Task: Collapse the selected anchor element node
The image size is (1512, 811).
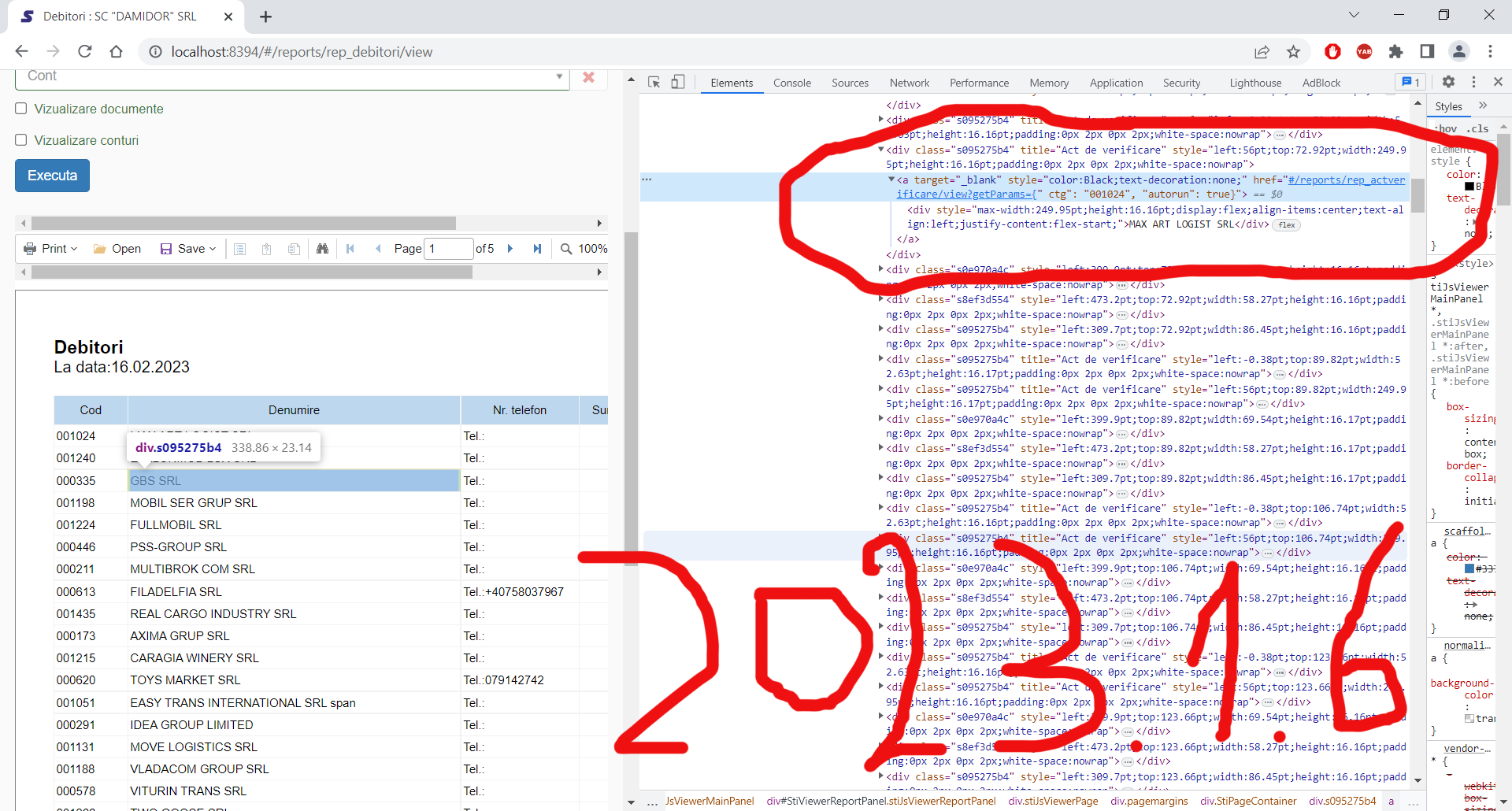Action: tap(891, 180)
